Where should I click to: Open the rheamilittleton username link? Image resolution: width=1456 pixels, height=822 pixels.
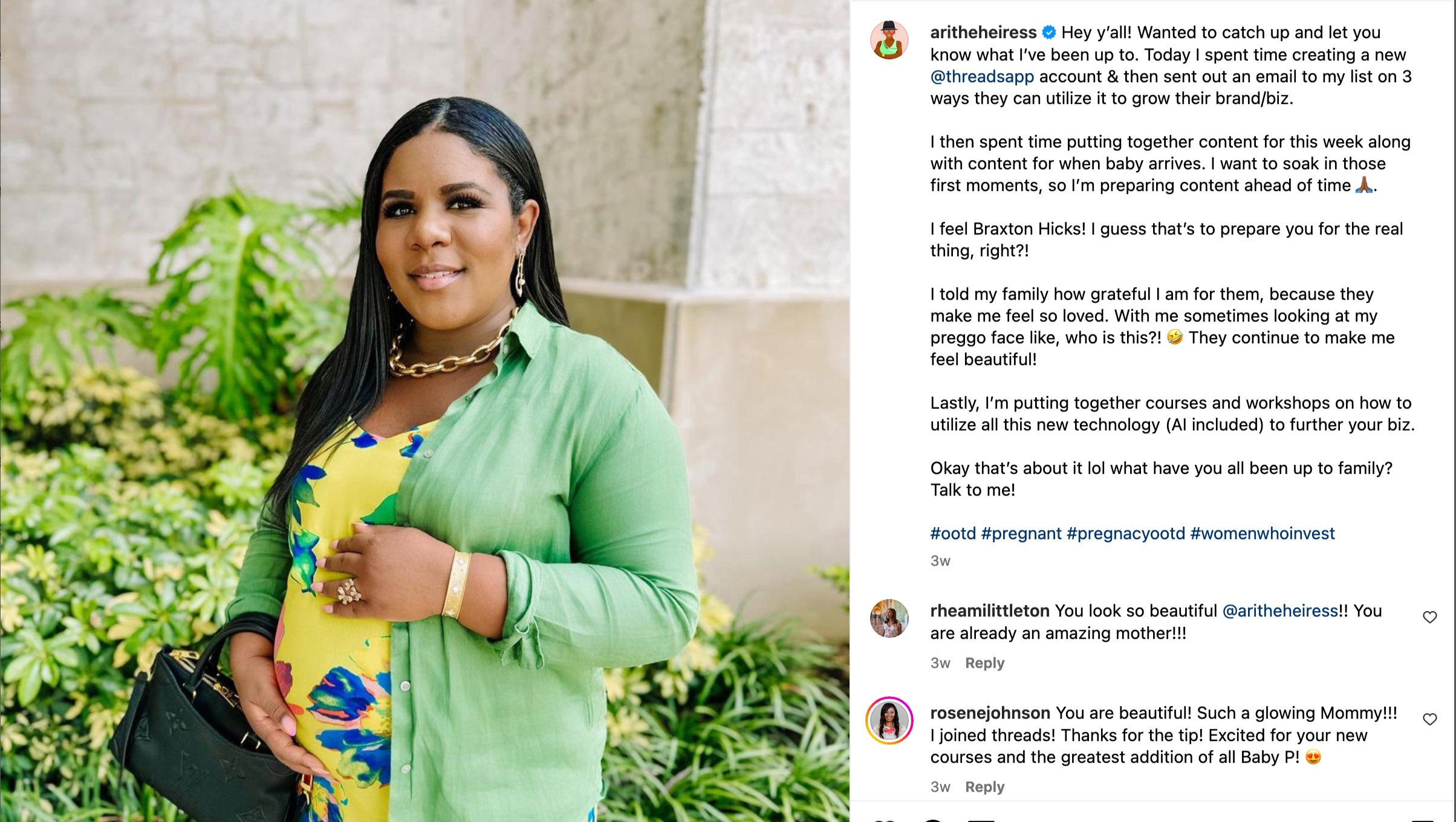click(990, 611)
